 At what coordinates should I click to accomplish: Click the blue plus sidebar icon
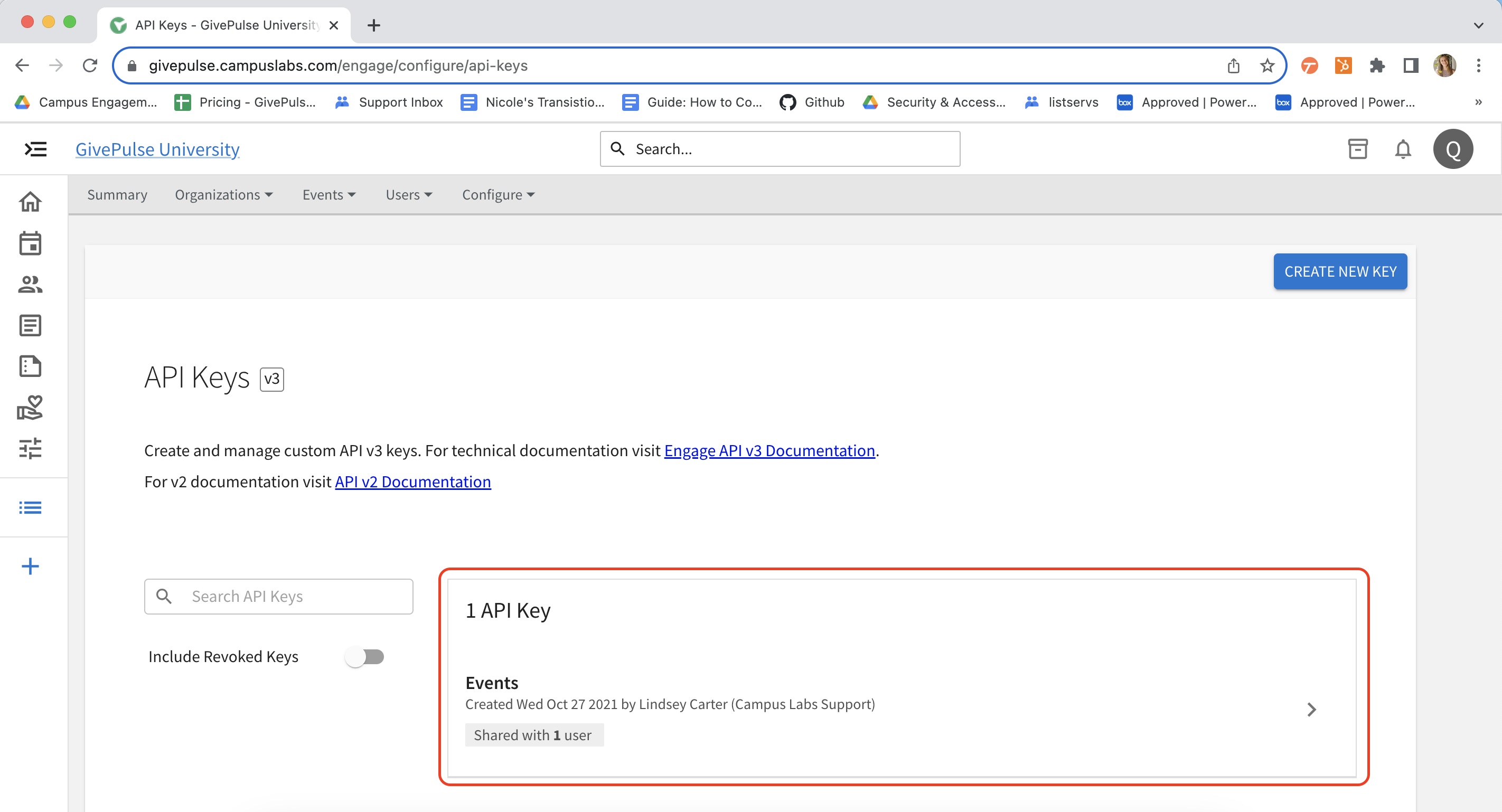(x=30, y=566)
